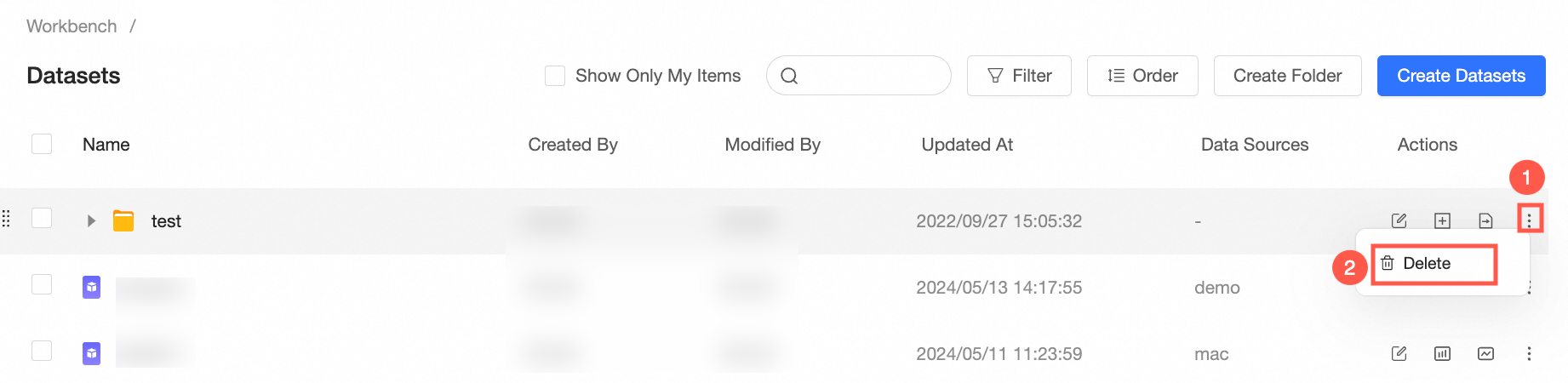Select the checkbox for the mac dataset
Viewport: 1568px width, 383px height.
(x=42, y=351)
